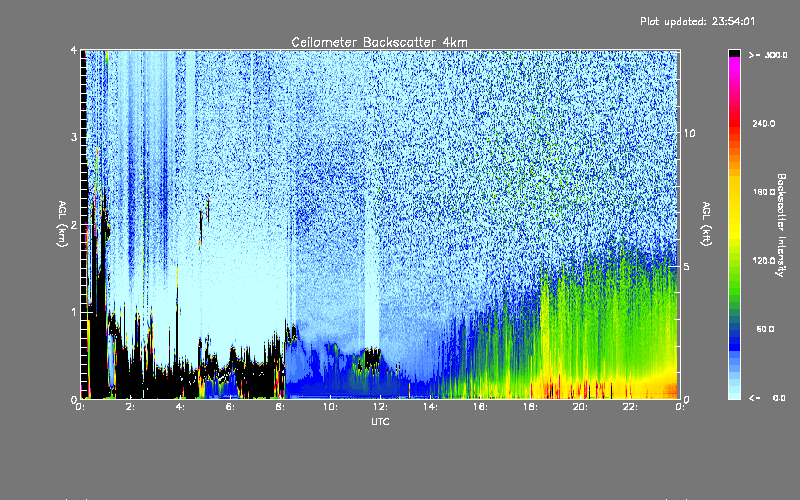The width and height of the screenshot is (800, 500).
Task: Click the "18:" UTC time tick
Action: [x=531, y=407]
